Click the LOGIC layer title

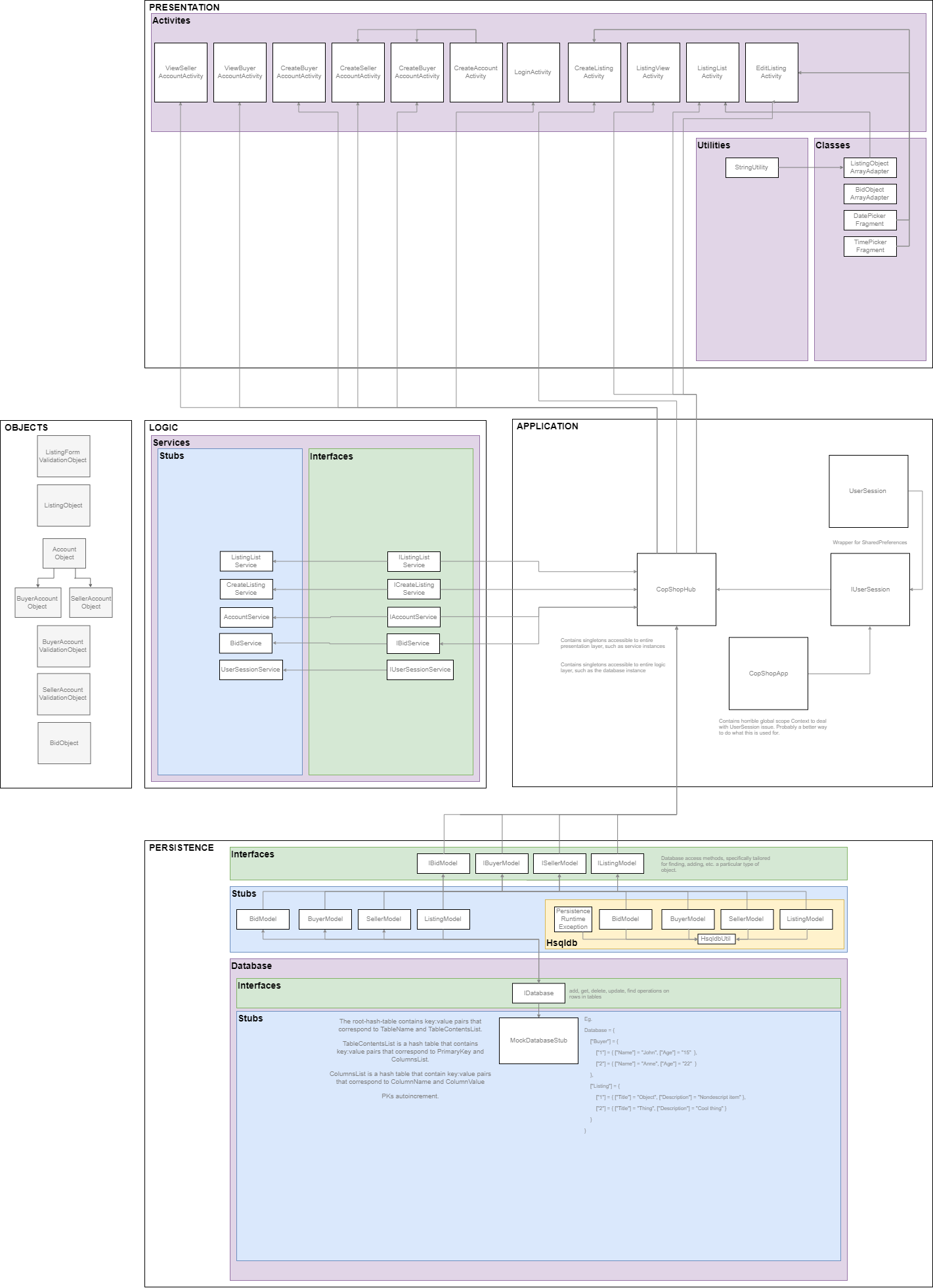coord(163,427)
